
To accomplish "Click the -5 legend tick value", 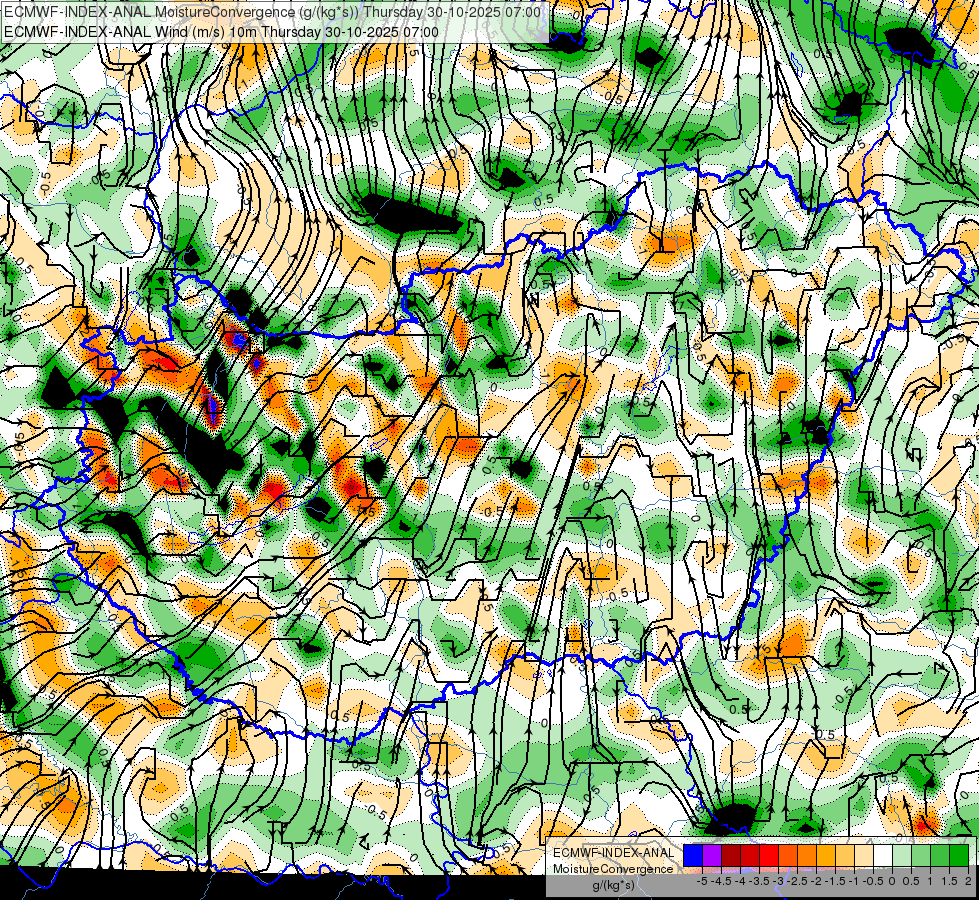I will point(702,881).
